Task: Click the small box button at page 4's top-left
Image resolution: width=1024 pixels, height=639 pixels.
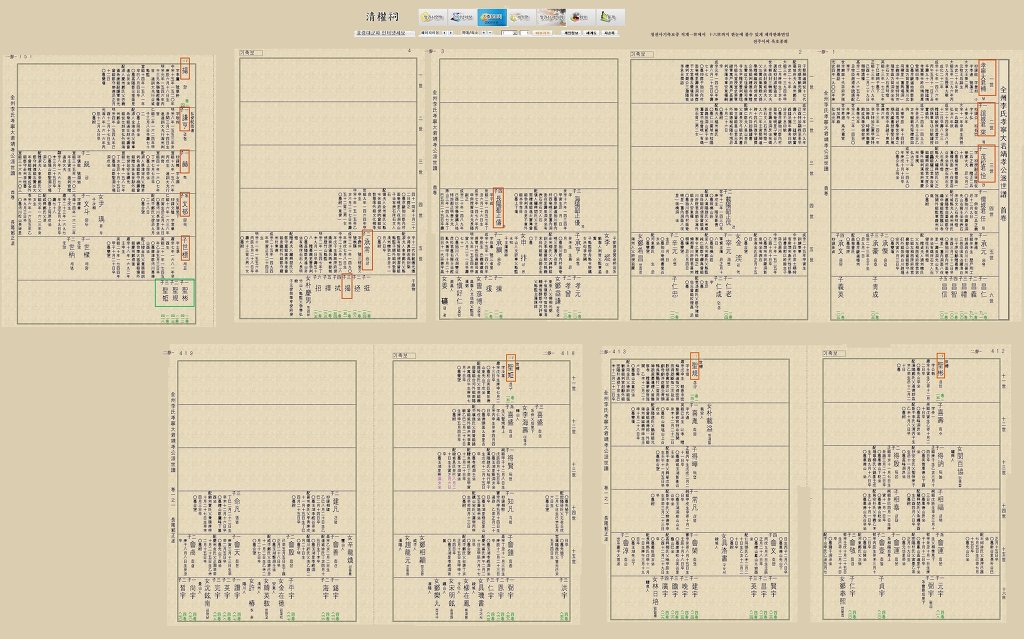Action: point(251,52)
